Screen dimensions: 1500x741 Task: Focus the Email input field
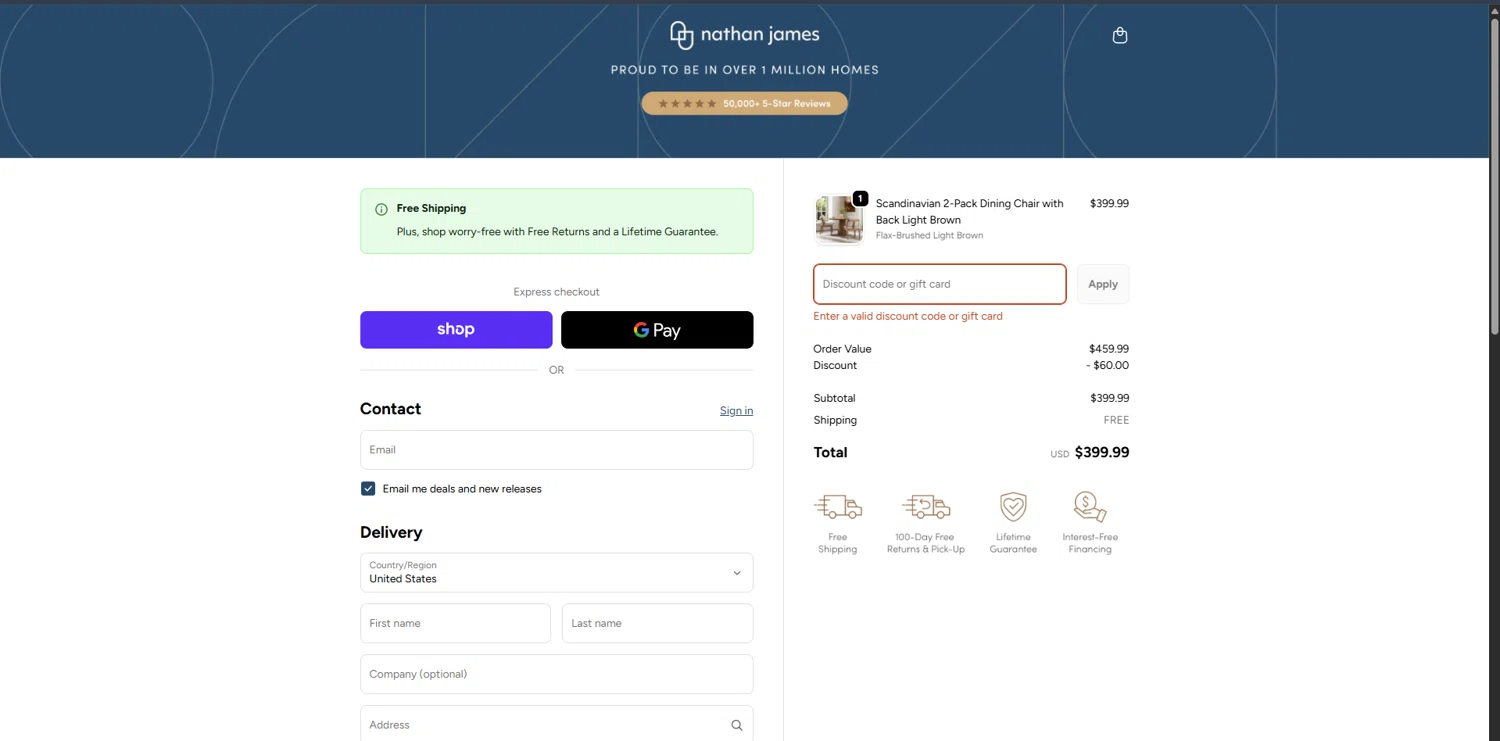(x=557, y=450)
